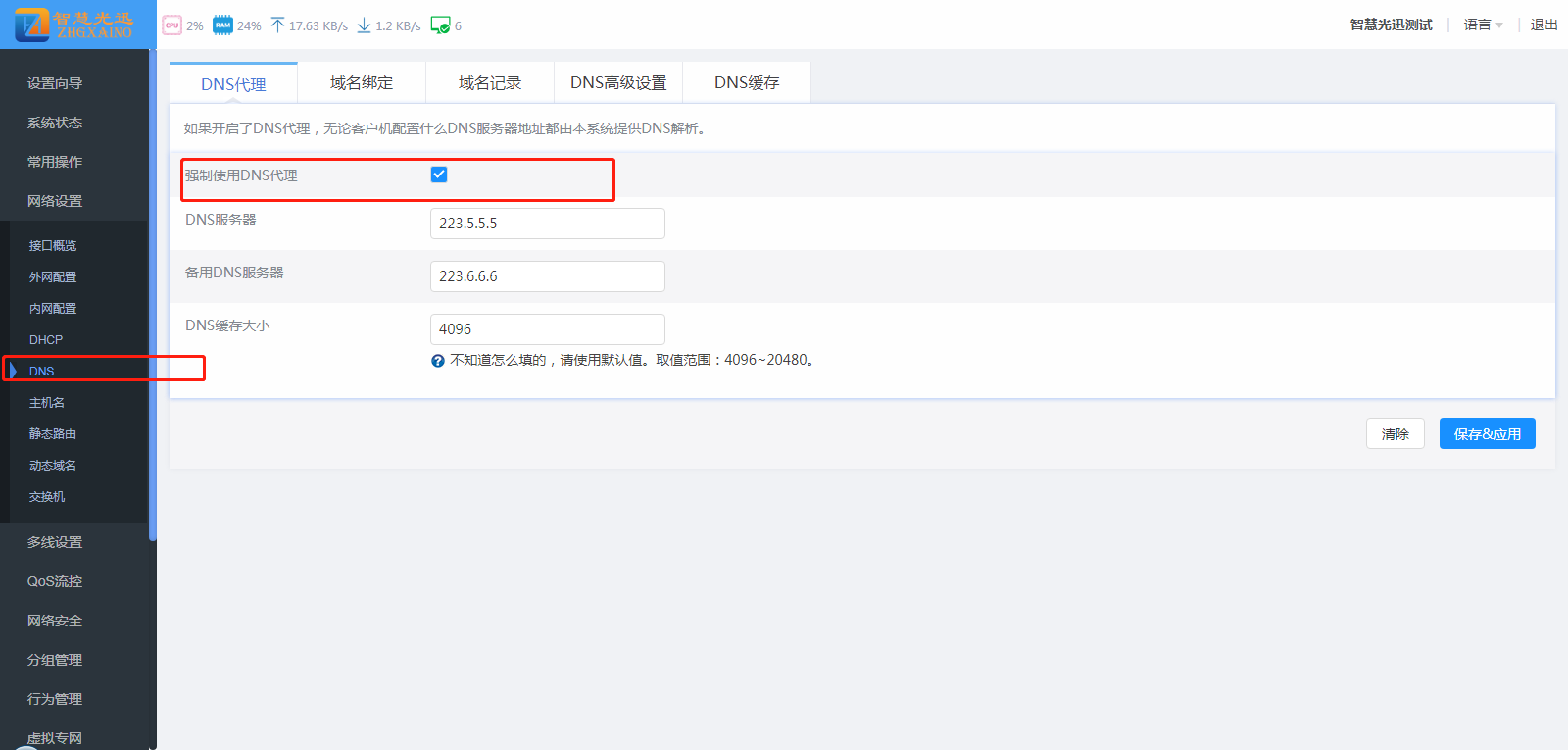Click the 退出 logout link
Viewport: 1568px width, 750px height.
coord(1543,25)
